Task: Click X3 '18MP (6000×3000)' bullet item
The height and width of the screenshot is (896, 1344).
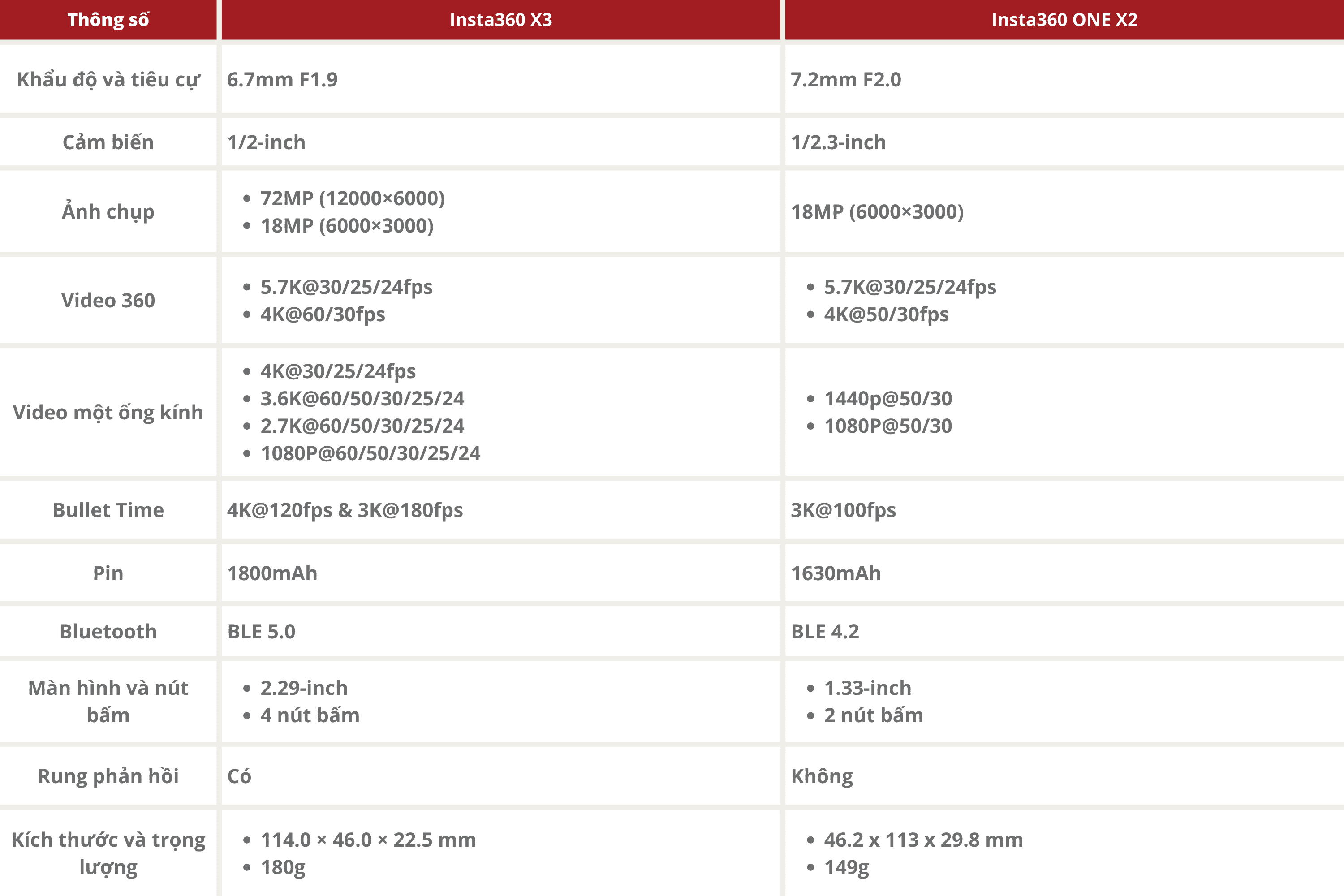Action: tap(347, 225)
